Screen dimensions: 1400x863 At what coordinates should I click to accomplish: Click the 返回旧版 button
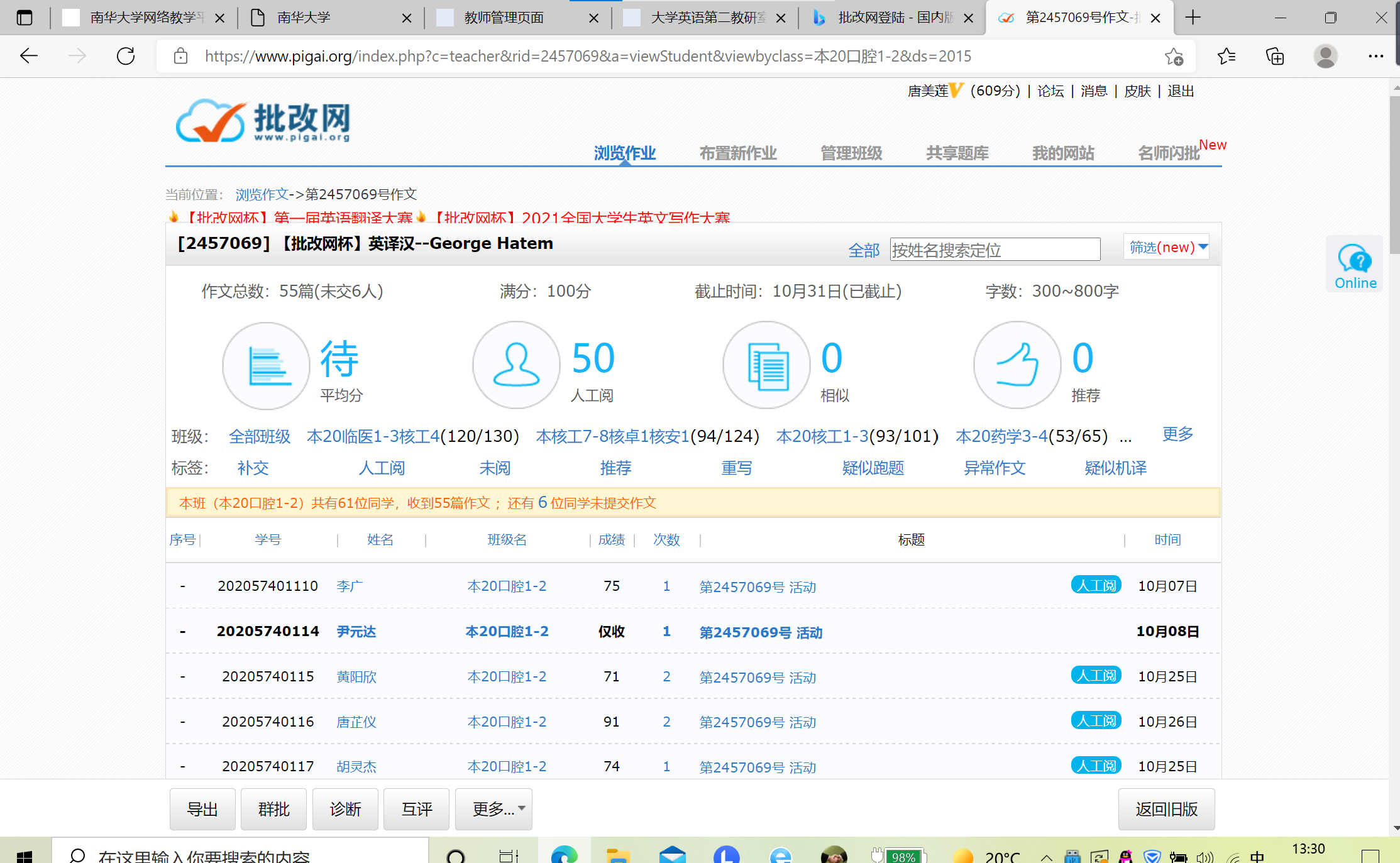(x=1166, y=809)
